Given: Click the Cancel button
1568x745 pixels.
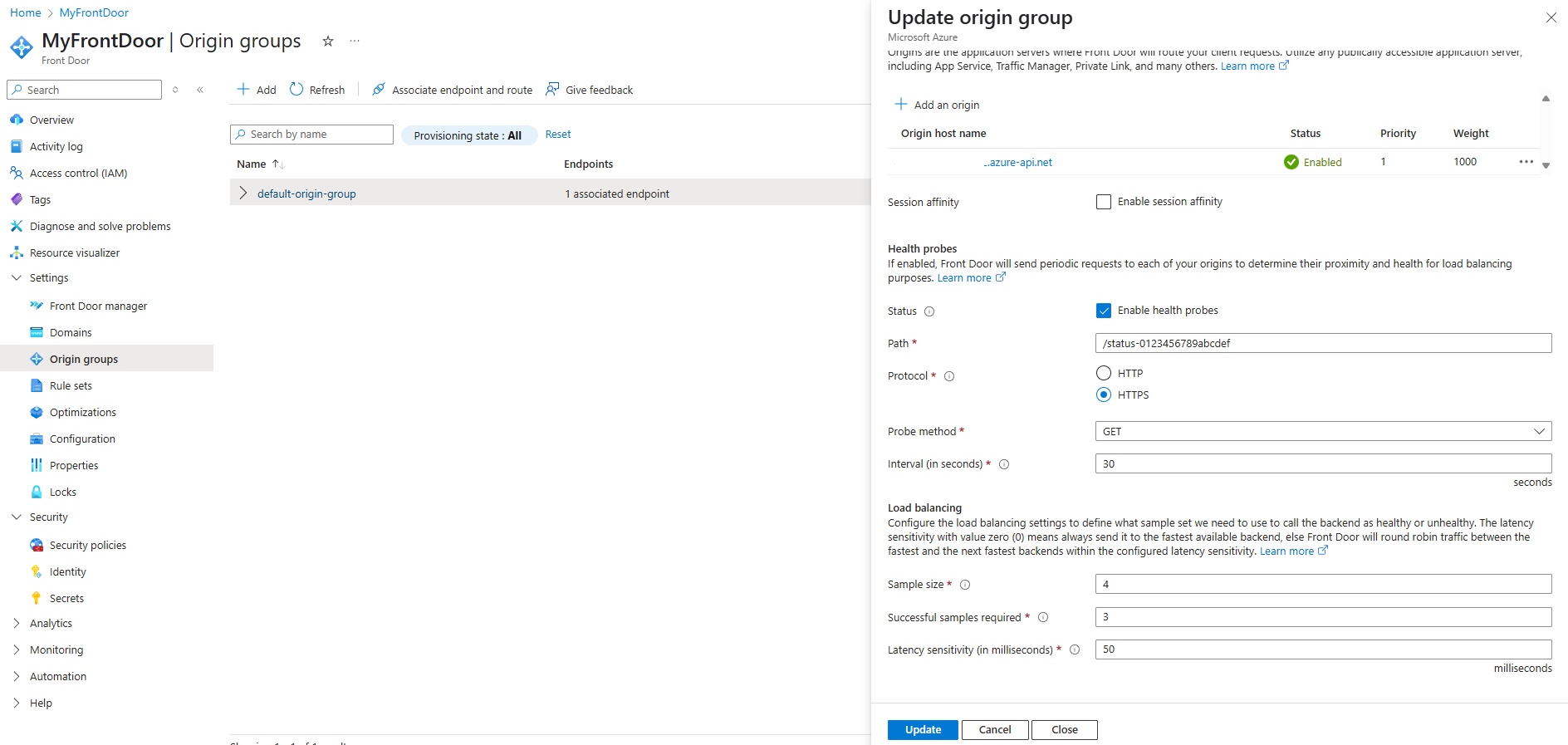Looking at the screenshot, I should click(x=995, y=729).
